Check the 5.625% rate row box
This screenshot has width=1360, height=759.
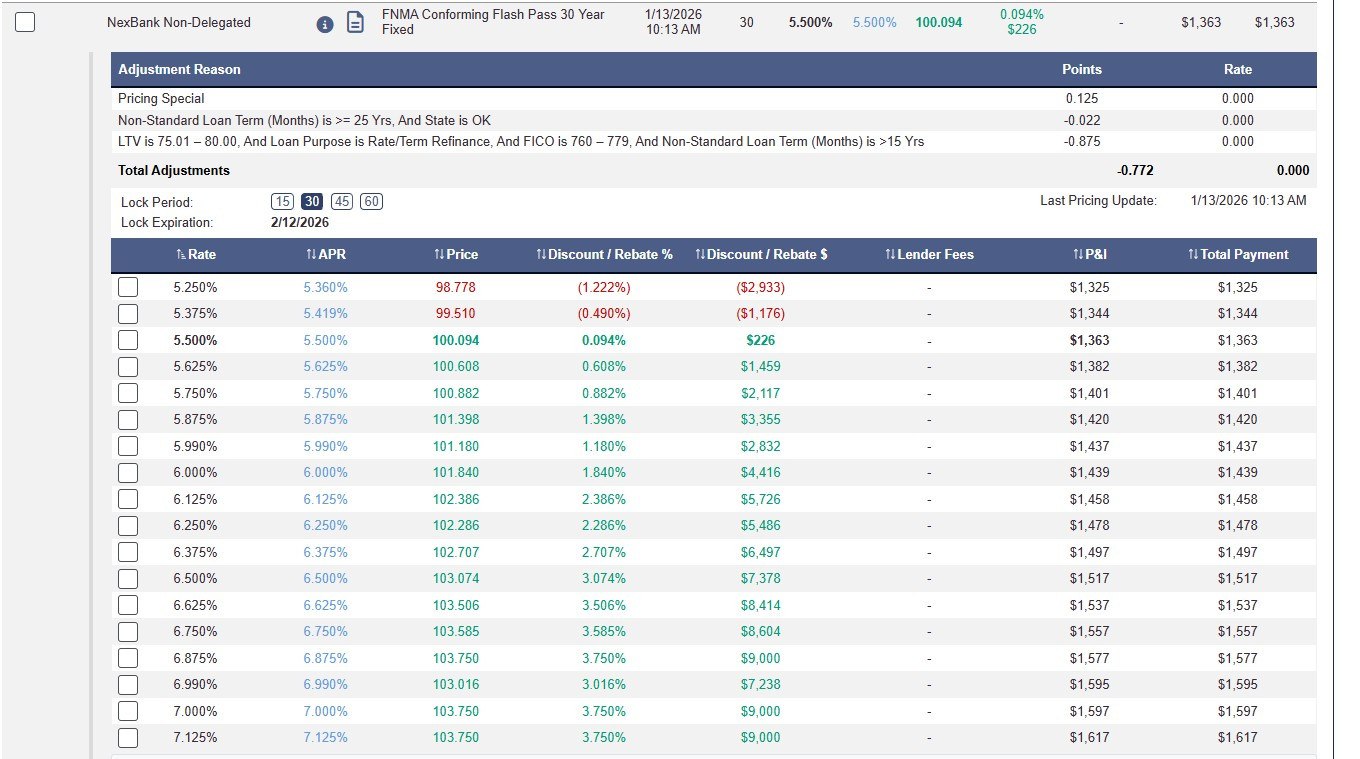click(128, 366)
